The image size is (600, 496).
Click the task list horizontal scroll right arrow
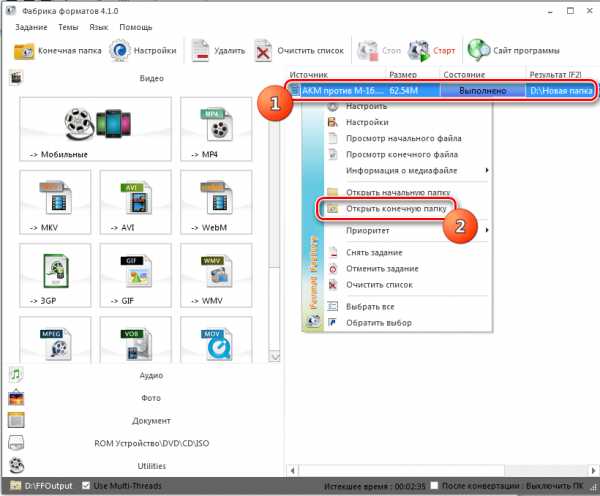click(593, 470)
